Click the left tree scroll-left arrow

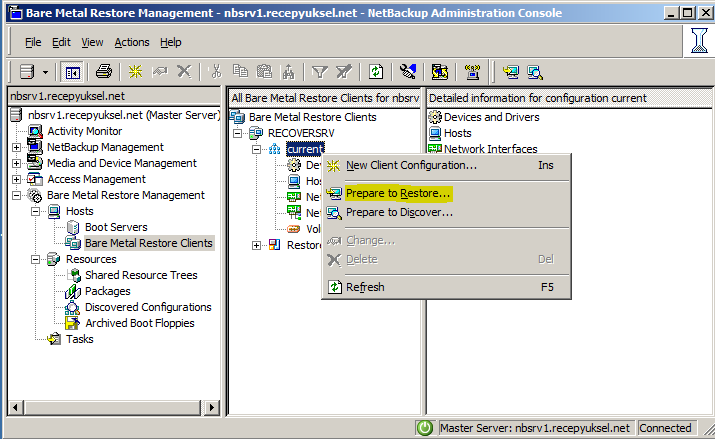[16, 407]
